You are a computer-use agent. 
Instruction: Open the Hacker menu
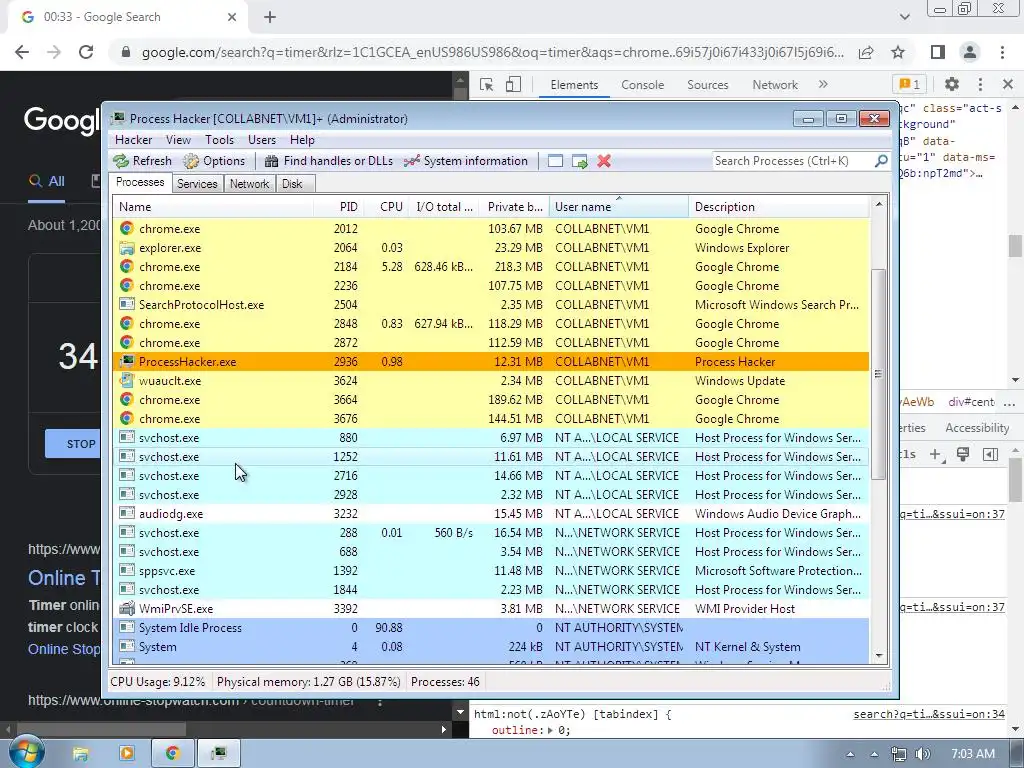[133, 140]
